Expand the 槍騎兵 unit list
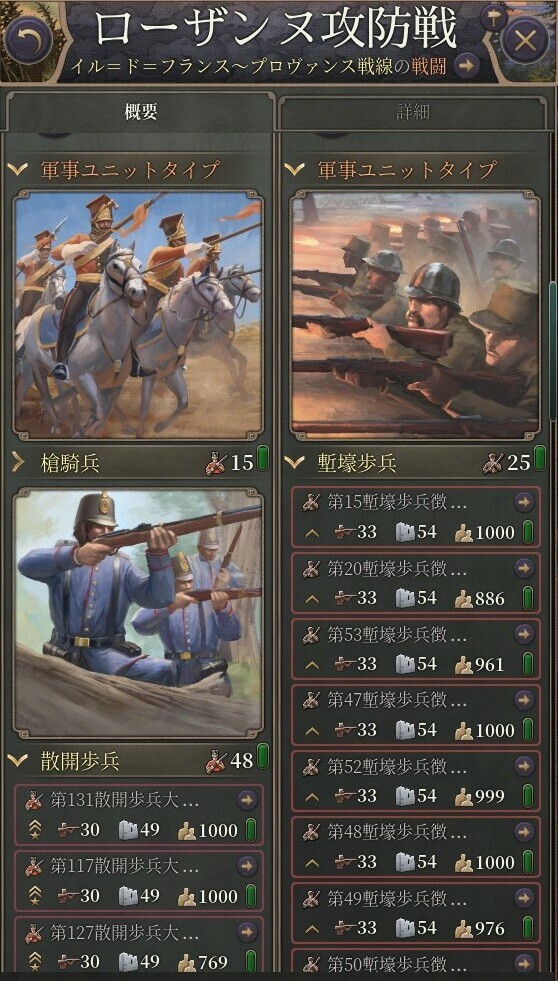The image size is (558, 981). click(18, 463)
